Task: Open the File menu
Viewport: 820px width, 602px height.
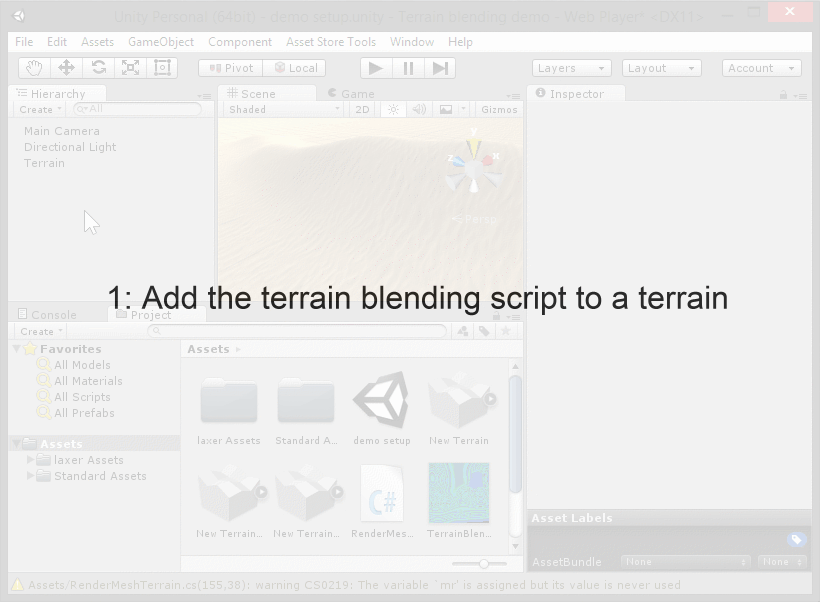Action: (x=24, y=42)
